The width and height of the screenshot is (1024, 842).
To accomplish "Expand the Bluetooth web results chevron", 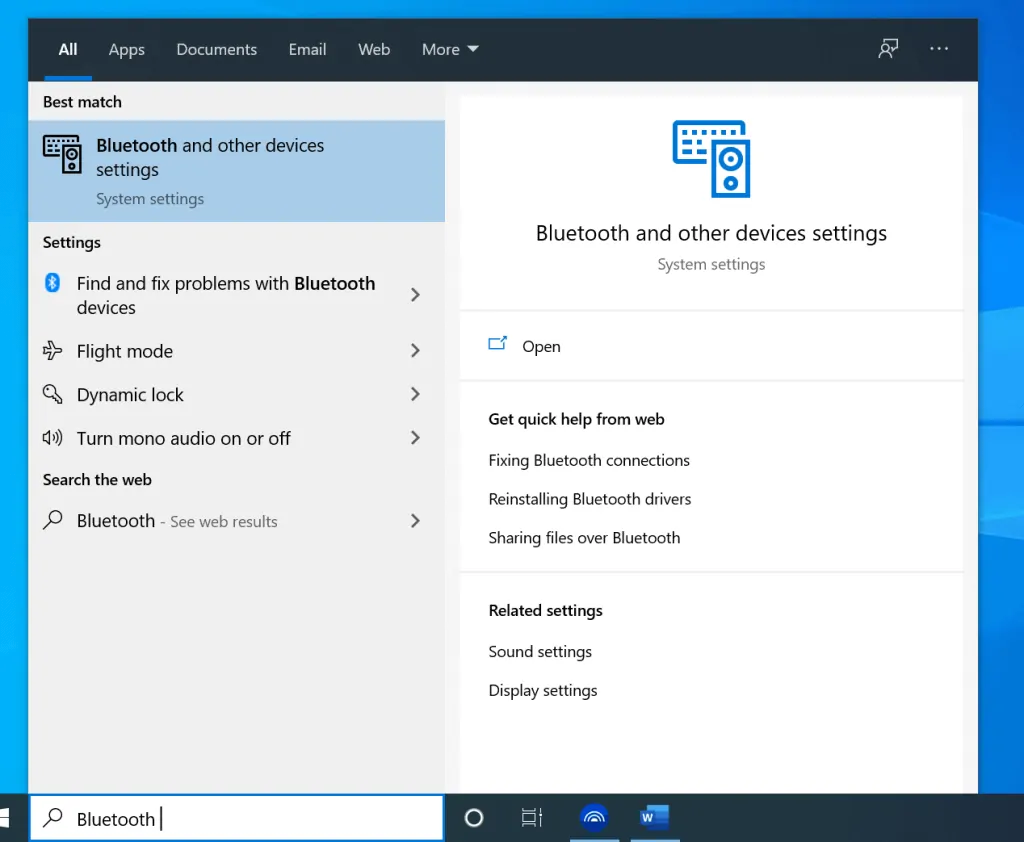I will 415,521.
